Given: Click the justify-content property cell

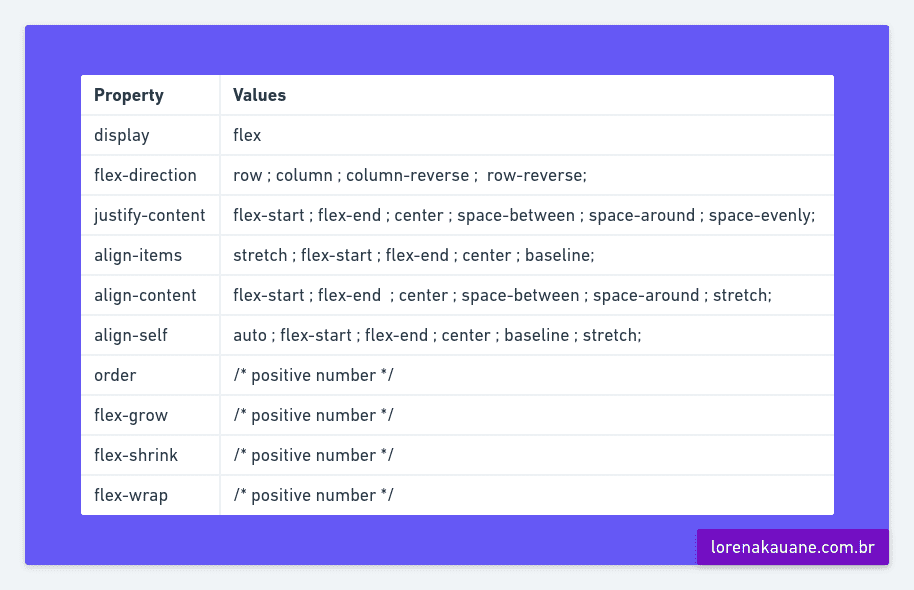Looking at the screenshot, I should 149,215.
